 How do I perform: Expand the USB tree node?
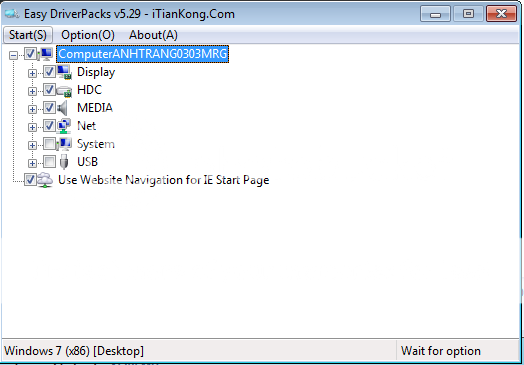pos(32,163)
